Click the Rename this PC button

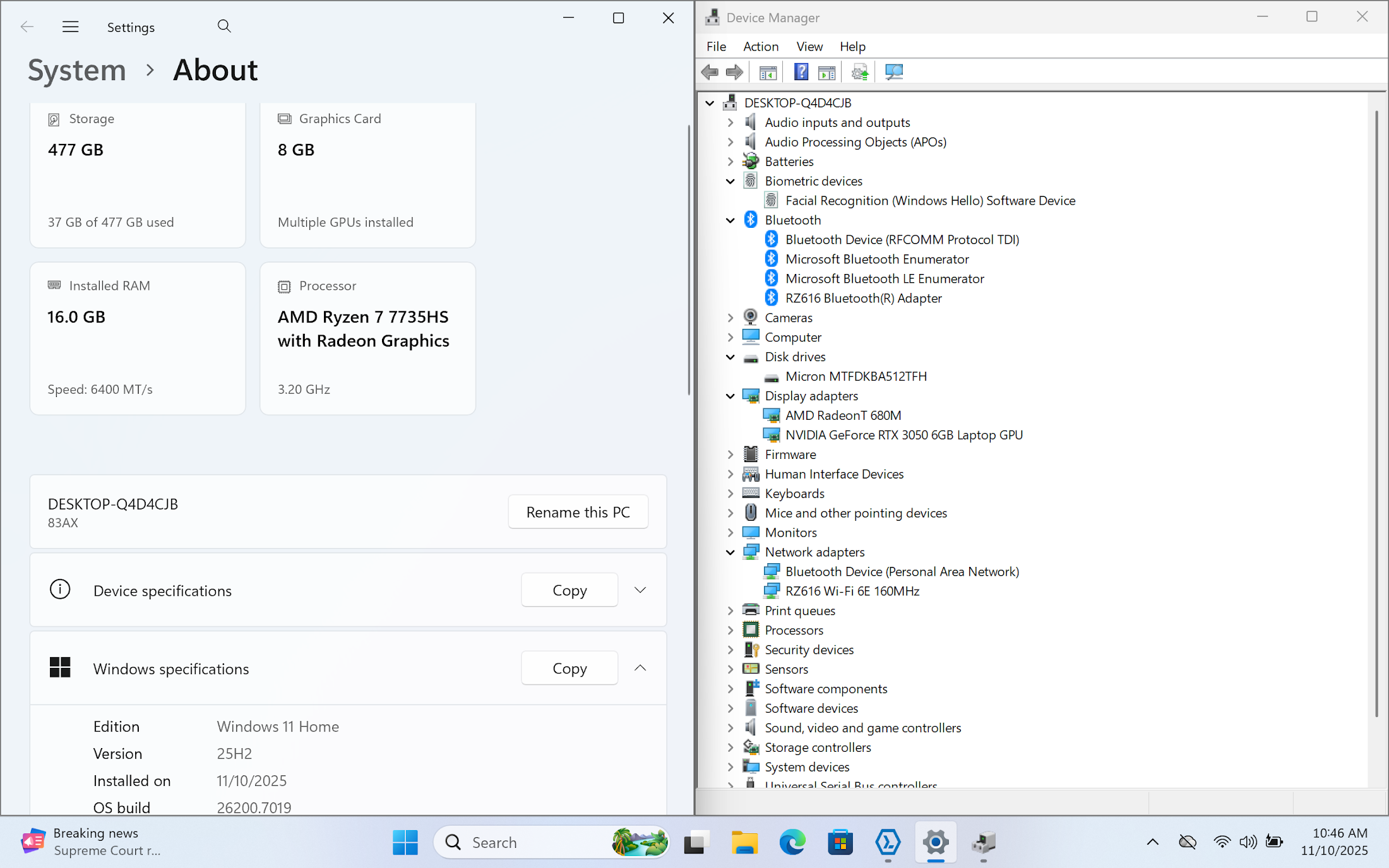point(578,512)
